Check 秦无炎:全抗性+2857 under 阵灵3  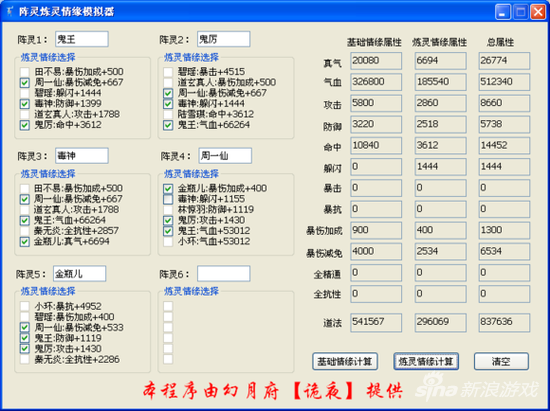[25, 231]
